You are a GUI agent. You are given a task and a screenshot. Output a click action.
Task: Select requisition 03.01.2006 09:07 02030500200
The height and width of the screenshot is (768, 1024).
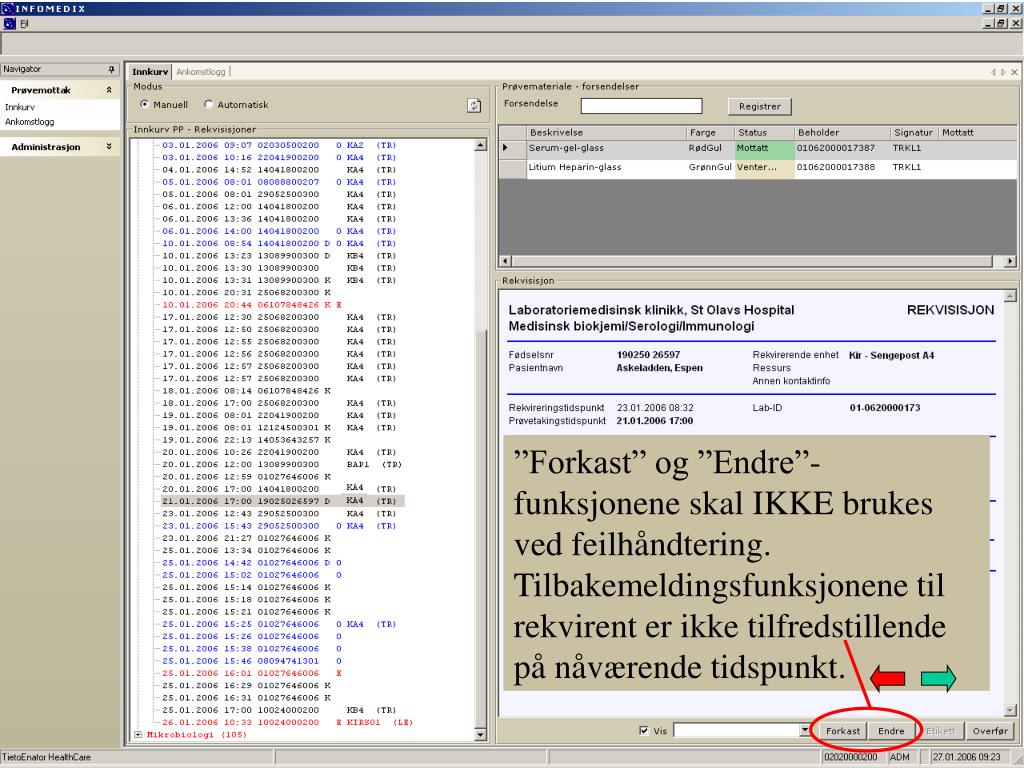tap(279, 145)
